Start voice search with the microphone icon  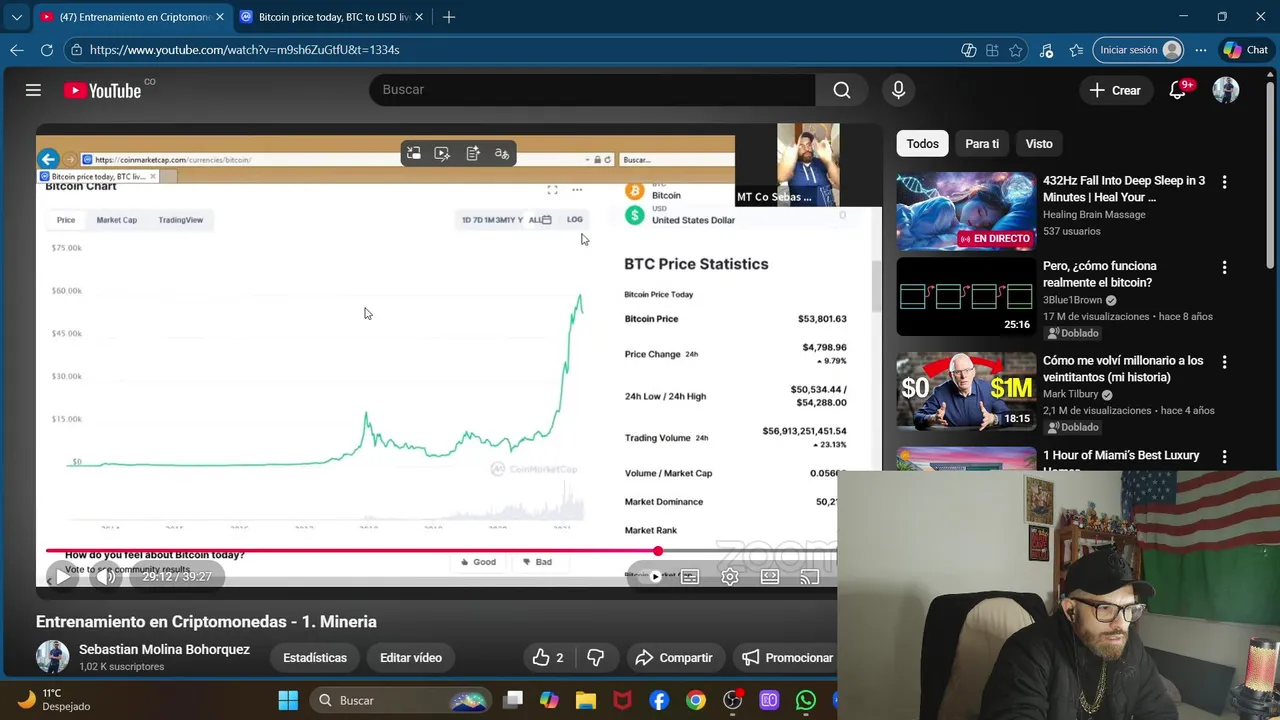[898, 90]
